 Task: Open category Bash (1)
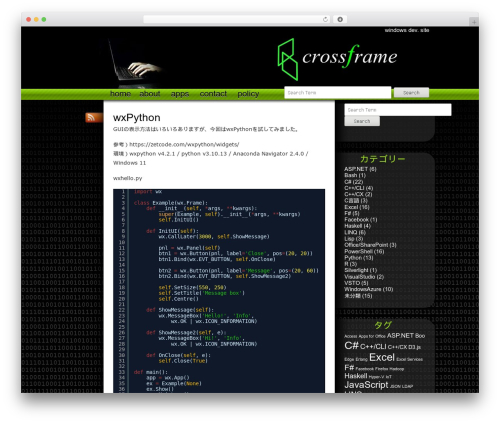tap(355, 175)
